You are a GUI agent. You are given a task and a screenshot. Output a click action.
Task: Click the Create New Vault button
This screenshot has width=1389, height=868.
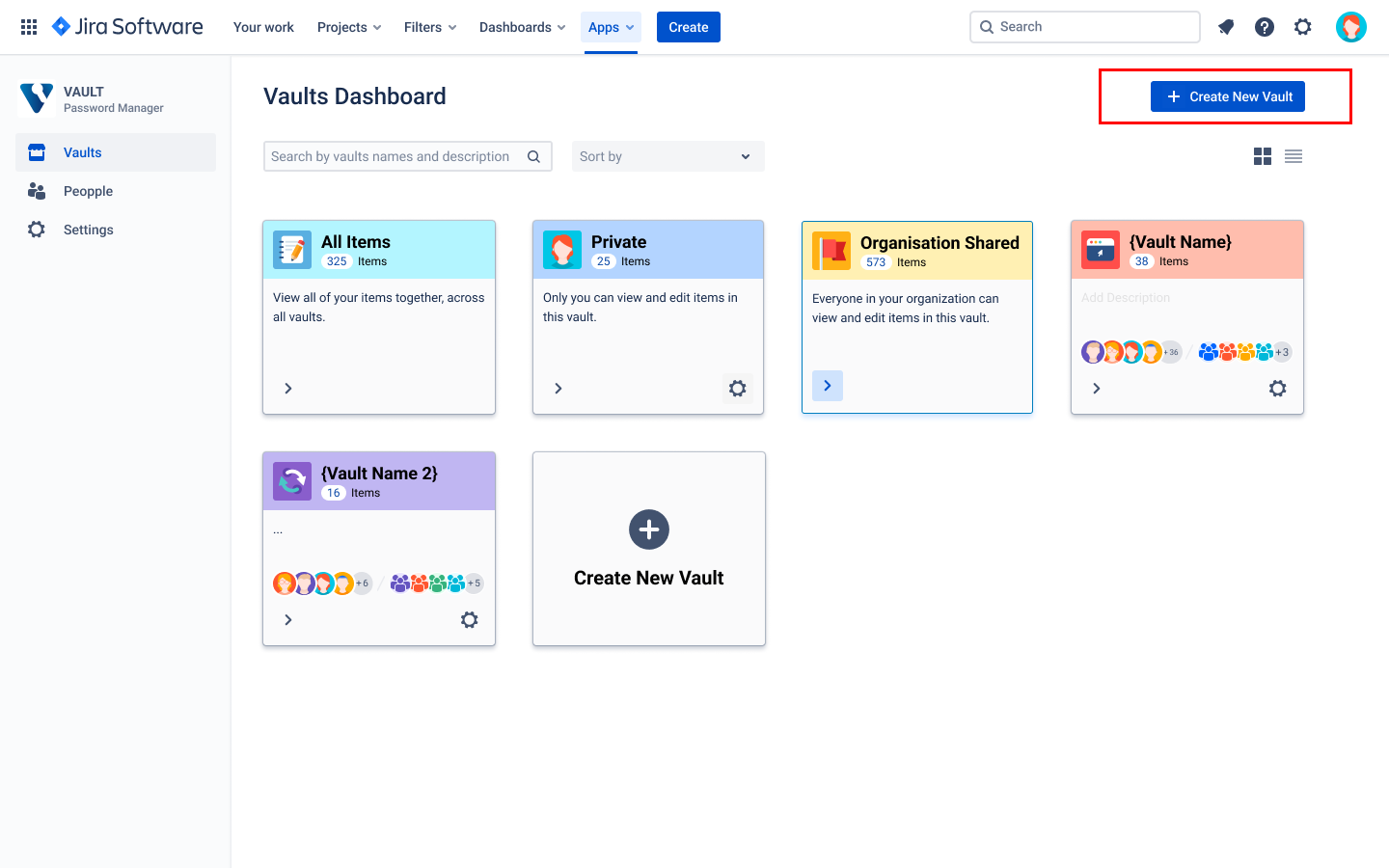click(x=1226, y=95)
